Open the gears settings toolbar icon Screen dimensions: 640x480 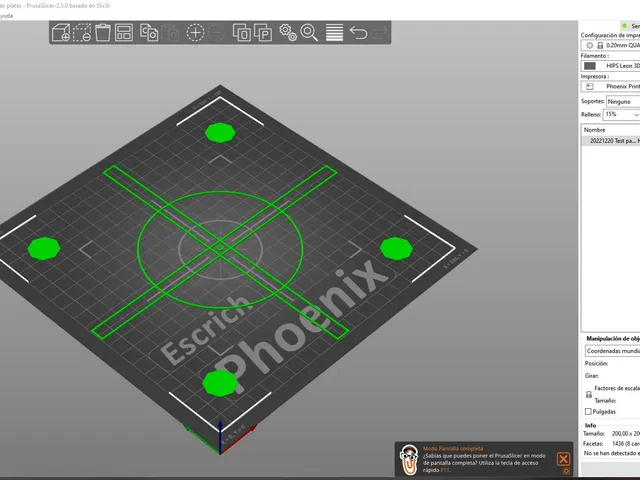click(x=288, y=33)
